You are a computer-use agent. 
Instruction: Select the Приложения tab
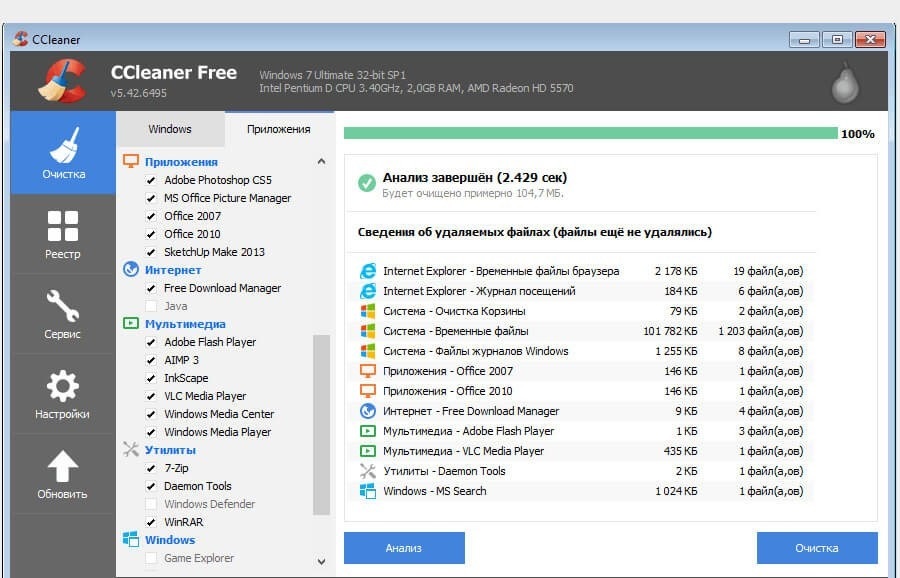click(x=278, y=129)
